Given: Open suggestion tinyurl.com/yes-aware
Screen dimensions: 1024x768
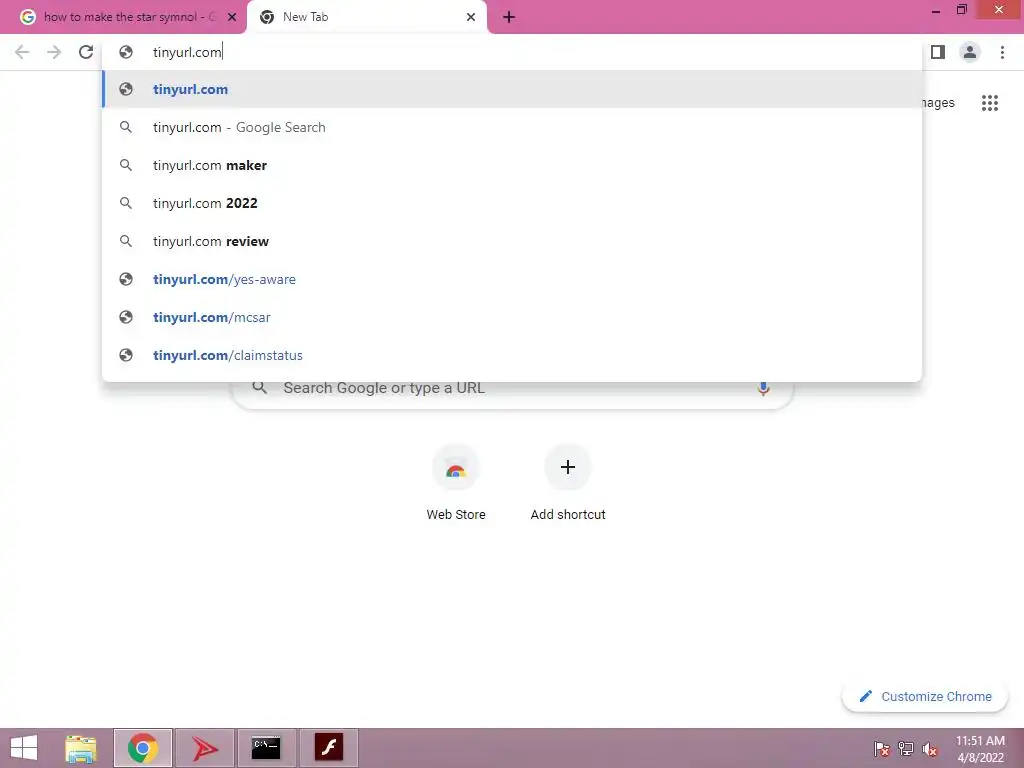Looking at the screenshot, I should pos(512,279).
